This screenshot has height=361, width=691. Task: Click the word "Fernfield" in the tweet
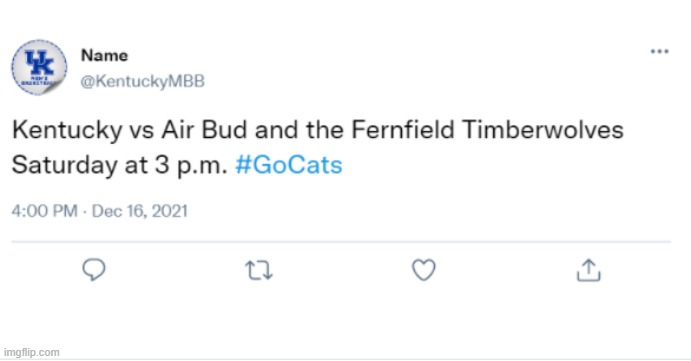coord(402,130)
